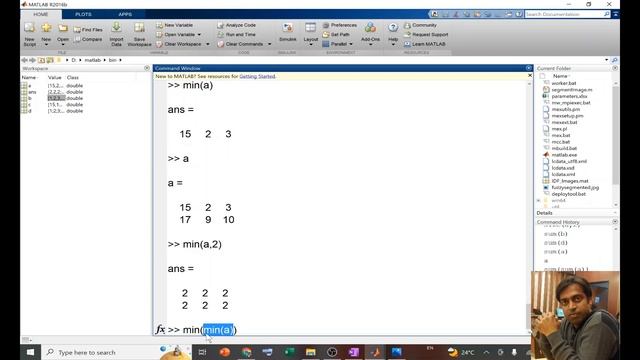Select fuzzysegmented.jpg in Current Folder
The image size is (640, 360).
tap(575, 187)
